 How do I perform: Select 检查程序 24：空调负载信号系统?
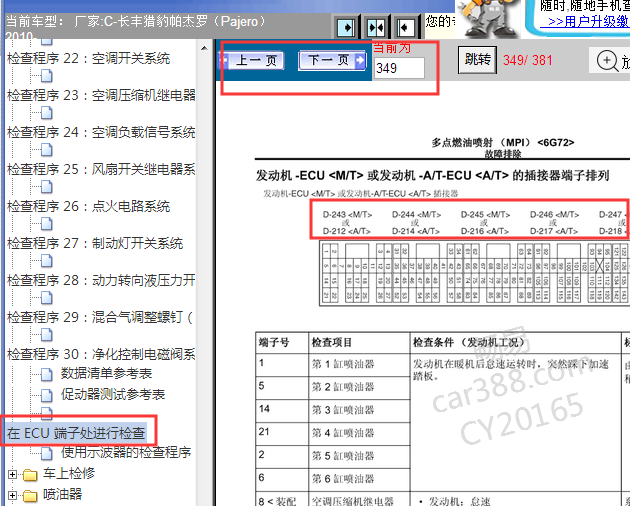pyautogui.click(x=101, y=132)
